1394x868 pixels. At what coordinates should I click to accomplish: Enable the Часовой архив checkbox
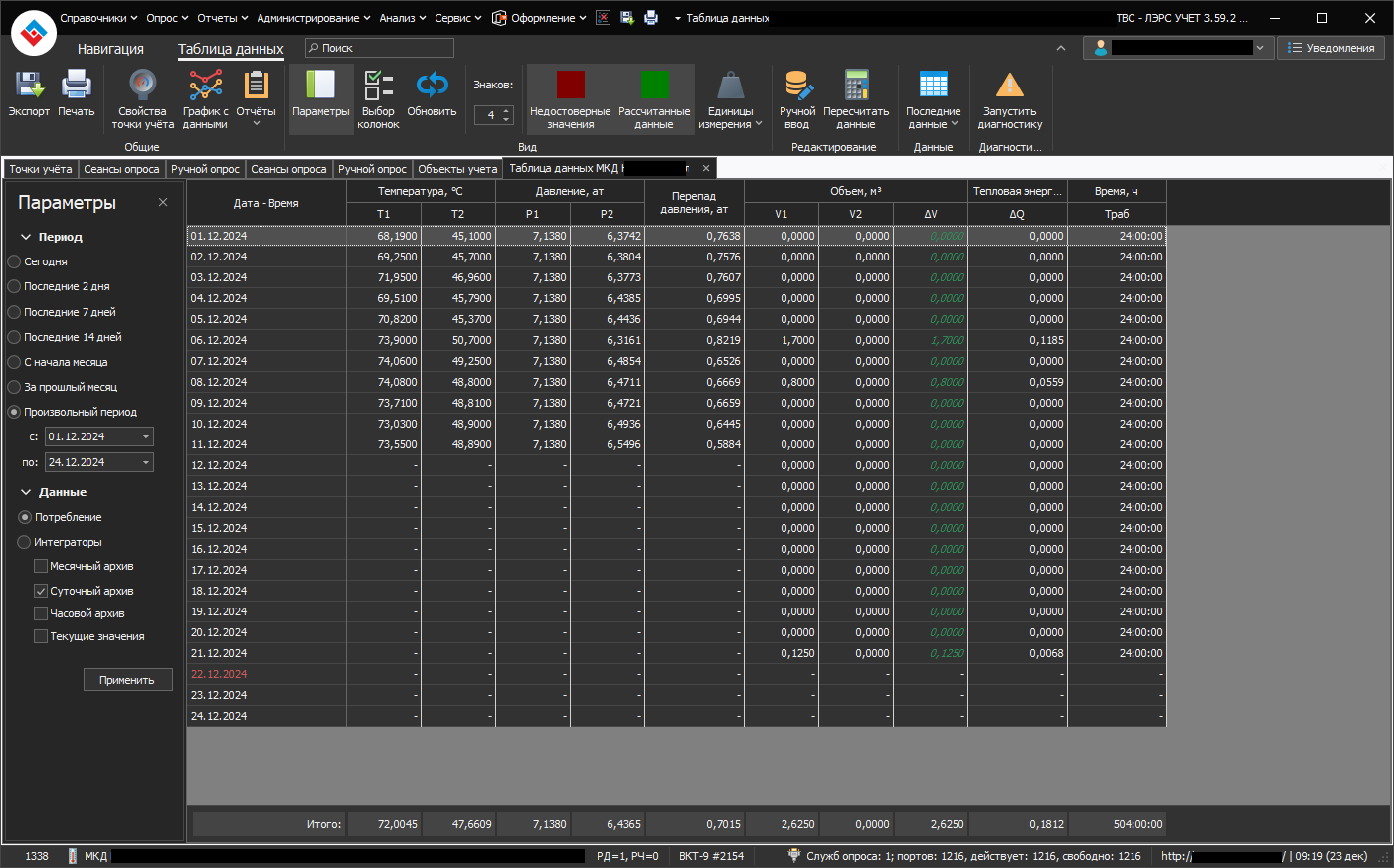[x=41, y=613]
